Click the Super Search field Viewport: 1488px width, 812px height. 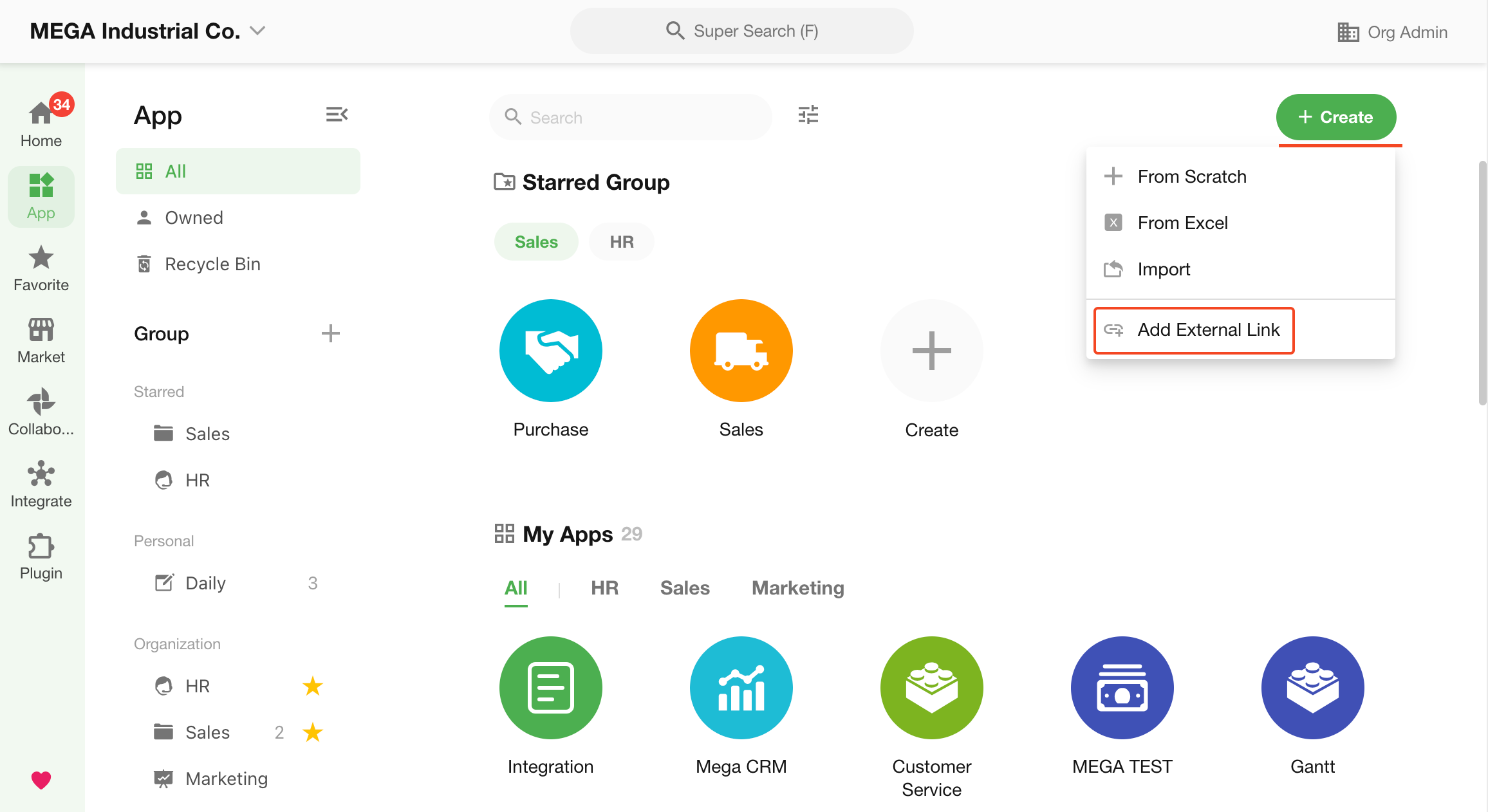(x=741, y=31)
